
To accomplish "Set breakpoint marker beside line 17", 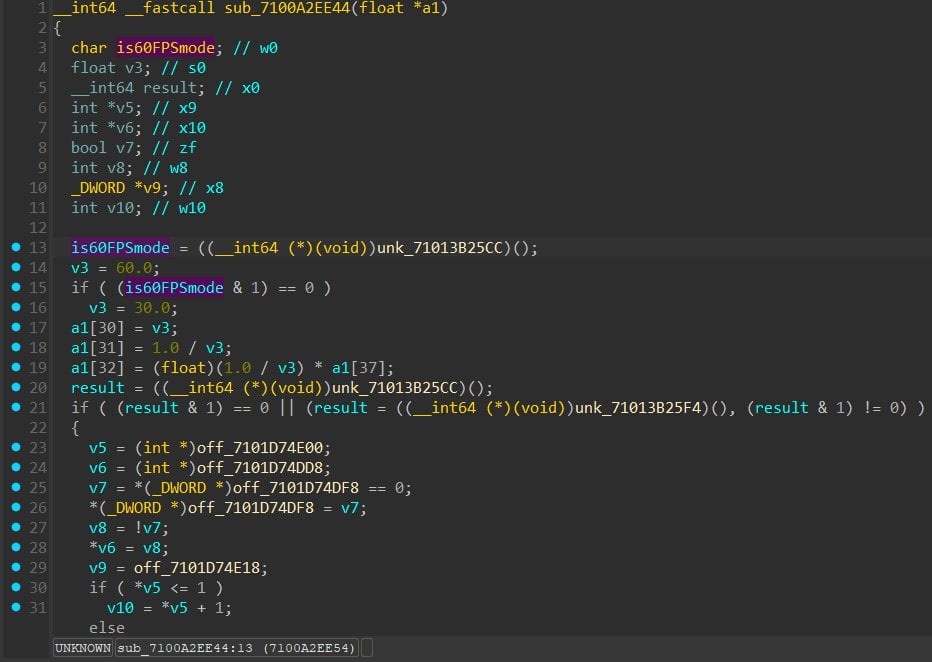I will (x=12, y=328).
